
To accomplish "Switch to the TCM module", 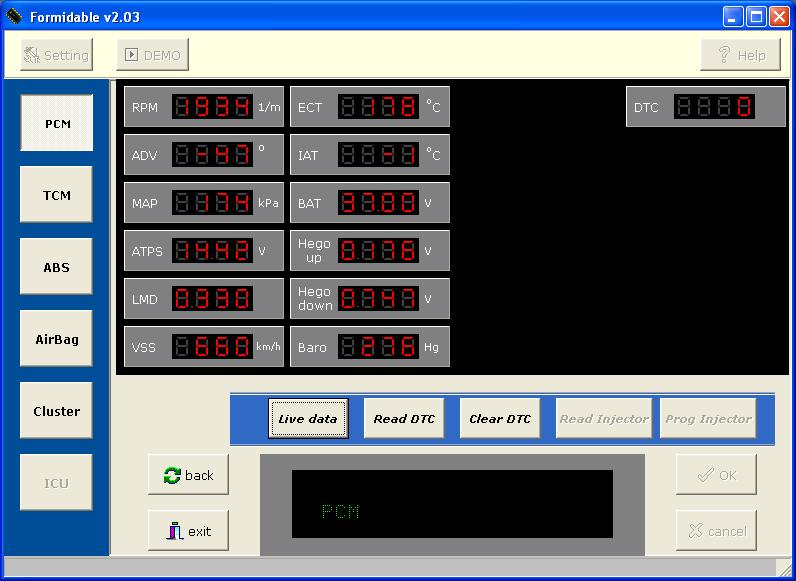I will [x=56, y=195].
